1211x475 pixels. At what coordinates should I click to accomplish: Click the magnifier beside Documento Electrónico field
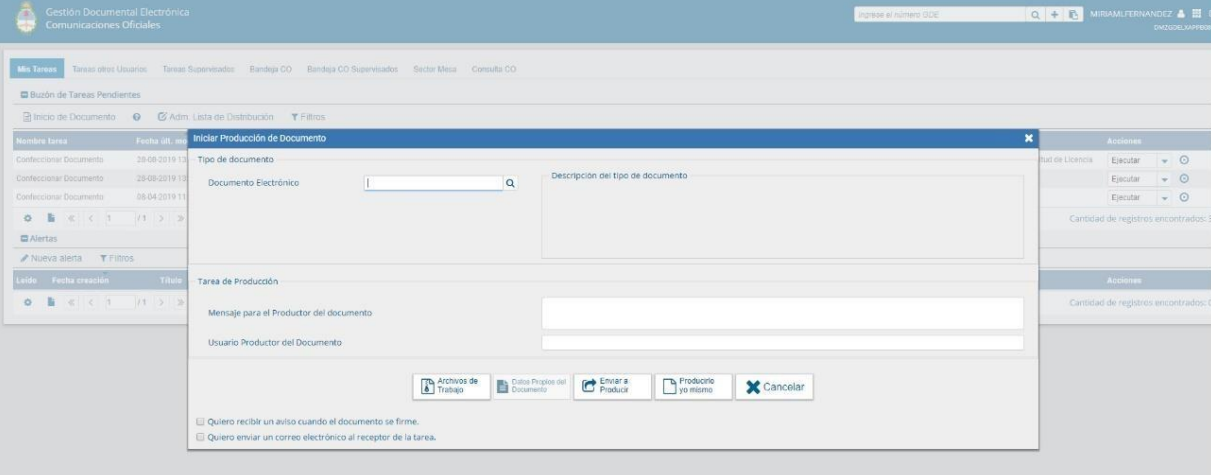click(x=509, y=184)
